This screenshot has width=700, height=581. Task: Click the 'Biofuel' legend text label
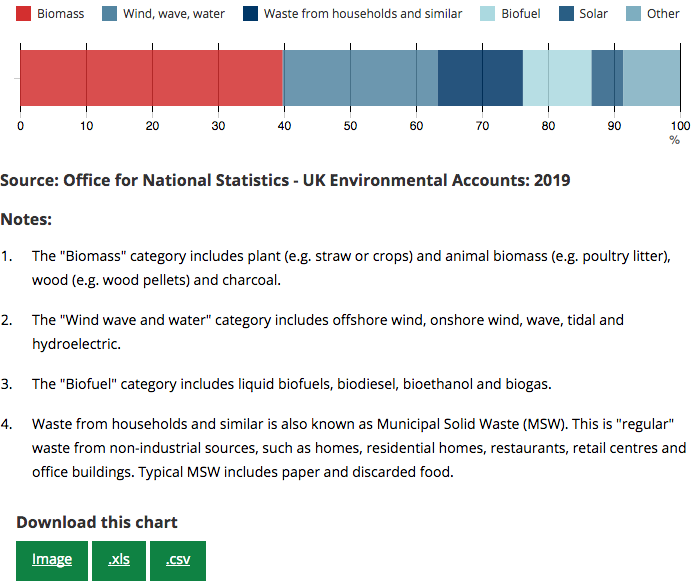pos(520,14)
